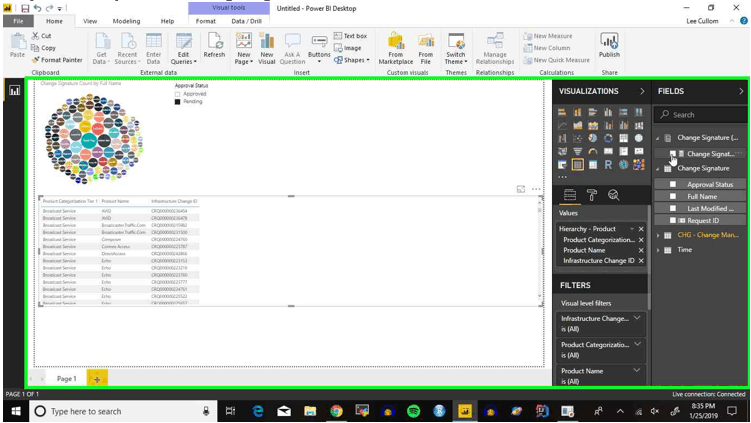Check the Request ID field
Screen dimensions: 751x423
point(673,220)
